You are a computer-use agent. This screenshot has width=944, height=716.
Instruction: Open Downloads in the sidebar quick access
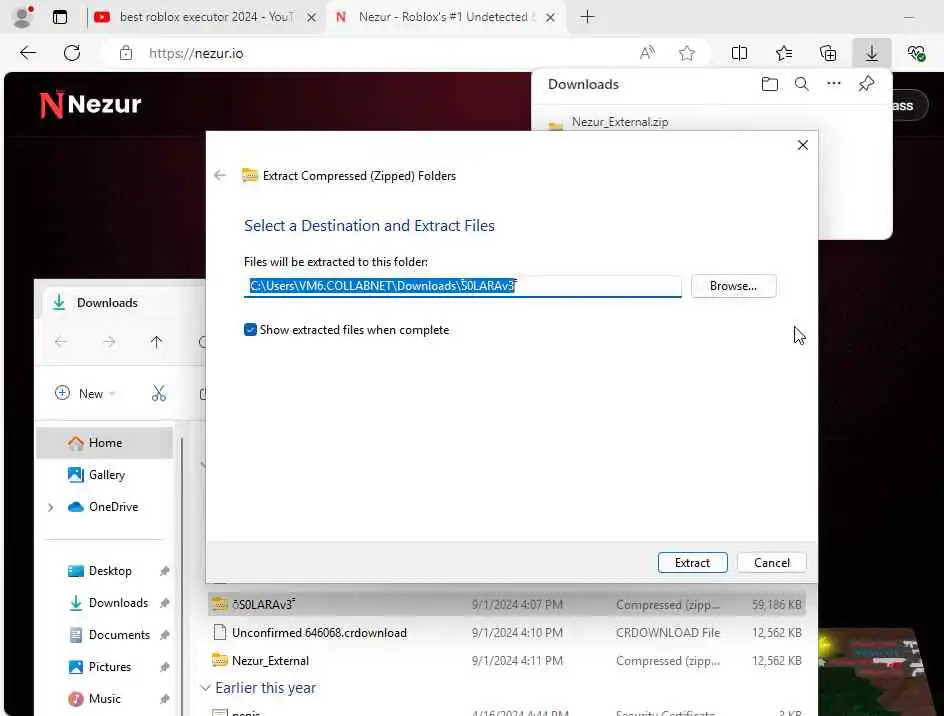point(118,603)
